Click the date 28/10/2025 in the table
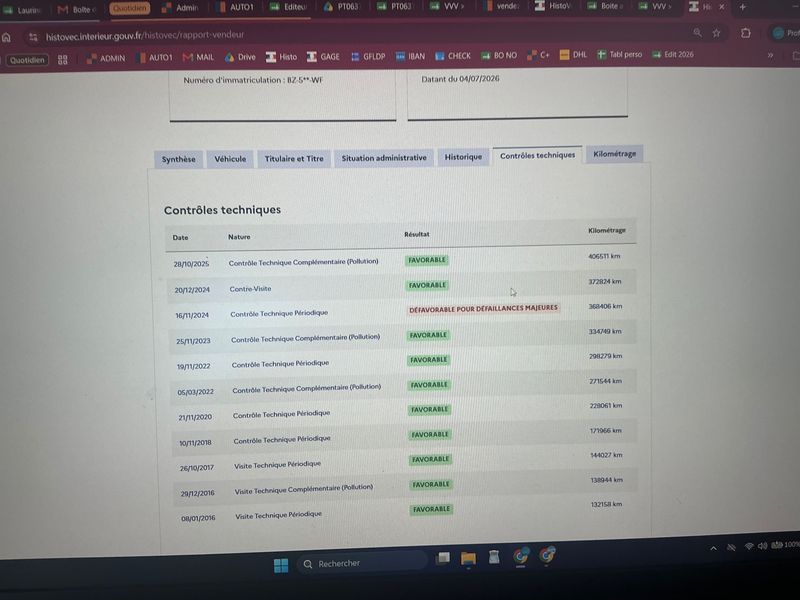This screenshot has width=800, height=600. [191, 264]
